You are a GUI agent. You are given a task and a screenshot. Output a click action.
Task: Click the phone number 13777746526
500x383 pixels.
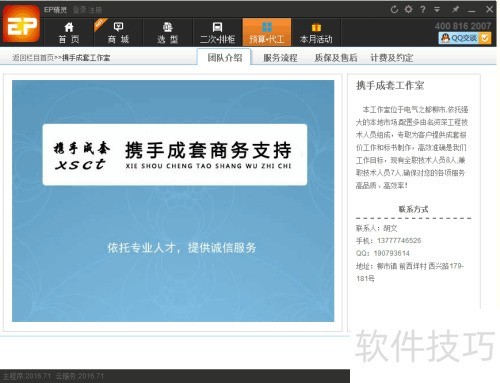click(399, 241)
